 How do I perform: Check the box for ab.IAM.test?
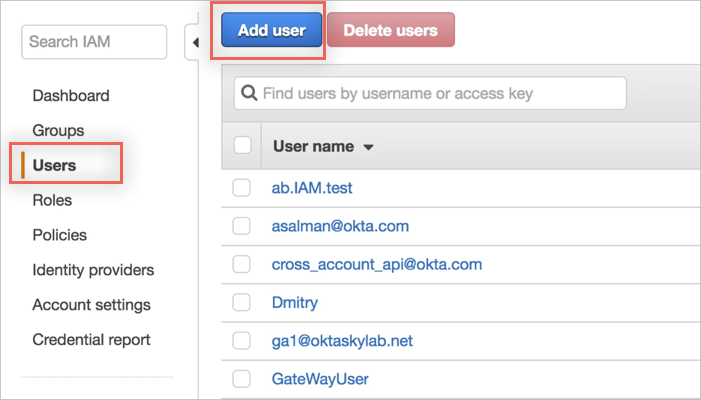[241, 188]
